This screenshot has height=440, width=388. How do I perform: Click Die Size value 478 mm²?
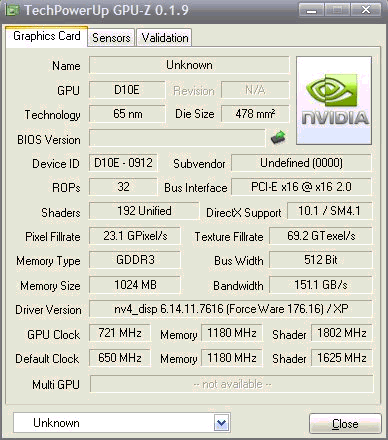pyautogui.click(x=255, y=114)
